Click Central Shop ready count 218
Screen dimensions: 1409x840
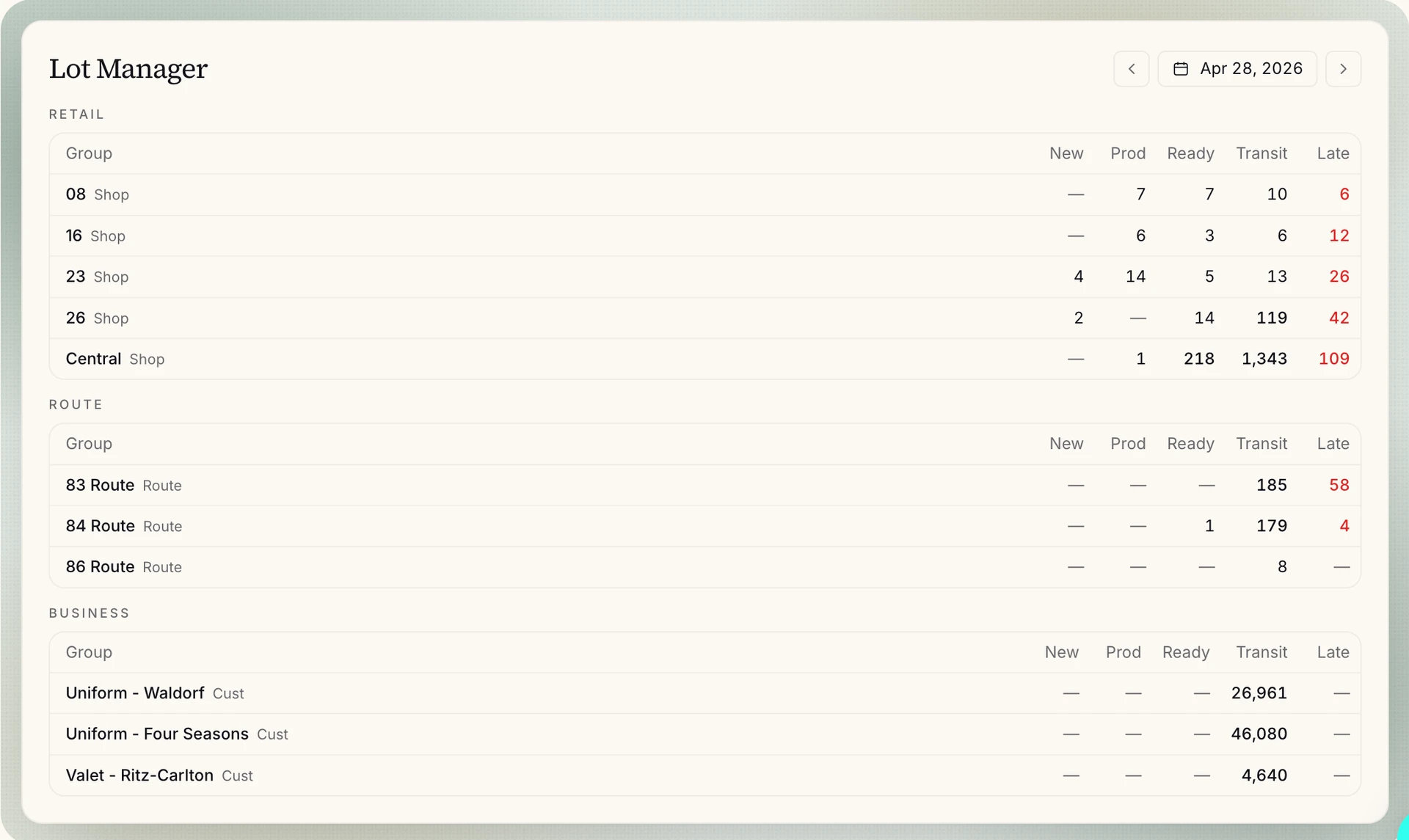coord(1198,359)
